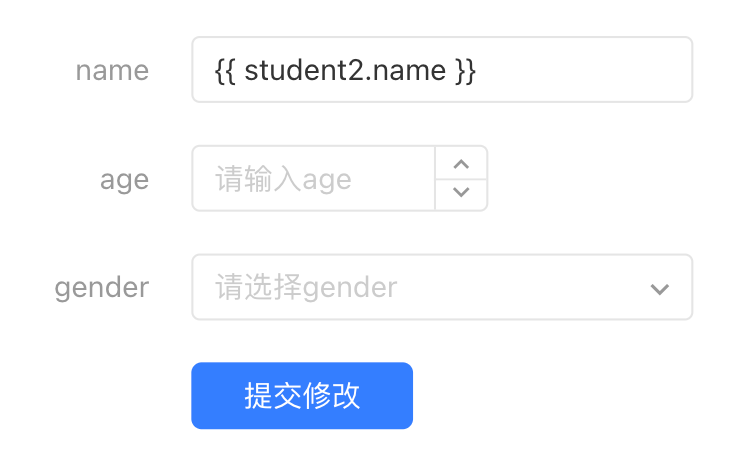Expand gender options list
This screenshot has height=470, width=746.
click(x=659, y=289)
